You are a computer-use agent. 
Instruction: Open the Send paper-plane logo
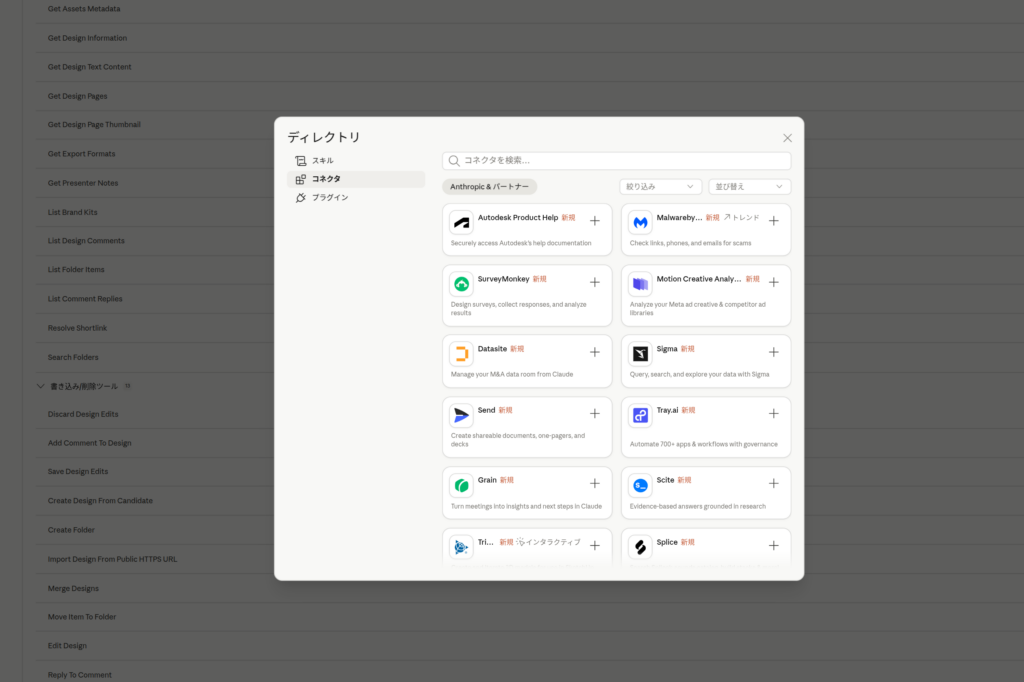[x=461, y=415]
